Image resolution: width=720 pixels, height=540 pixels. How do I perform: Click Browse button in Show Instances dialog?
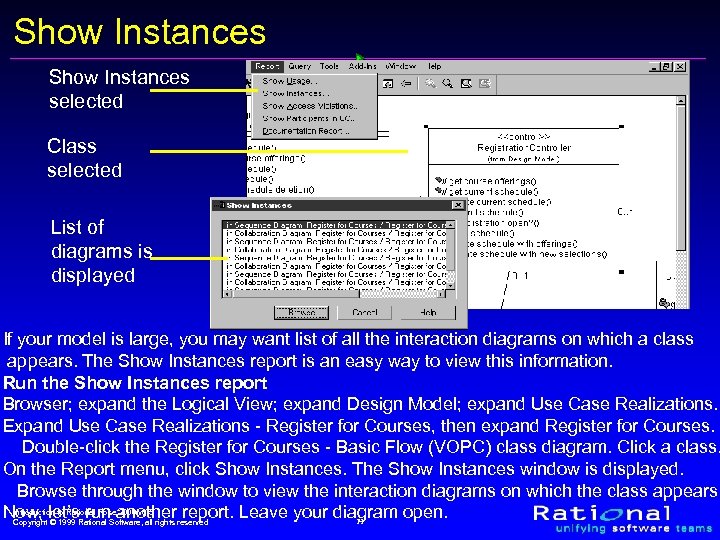pyautogui.click(x=301, y=313)
